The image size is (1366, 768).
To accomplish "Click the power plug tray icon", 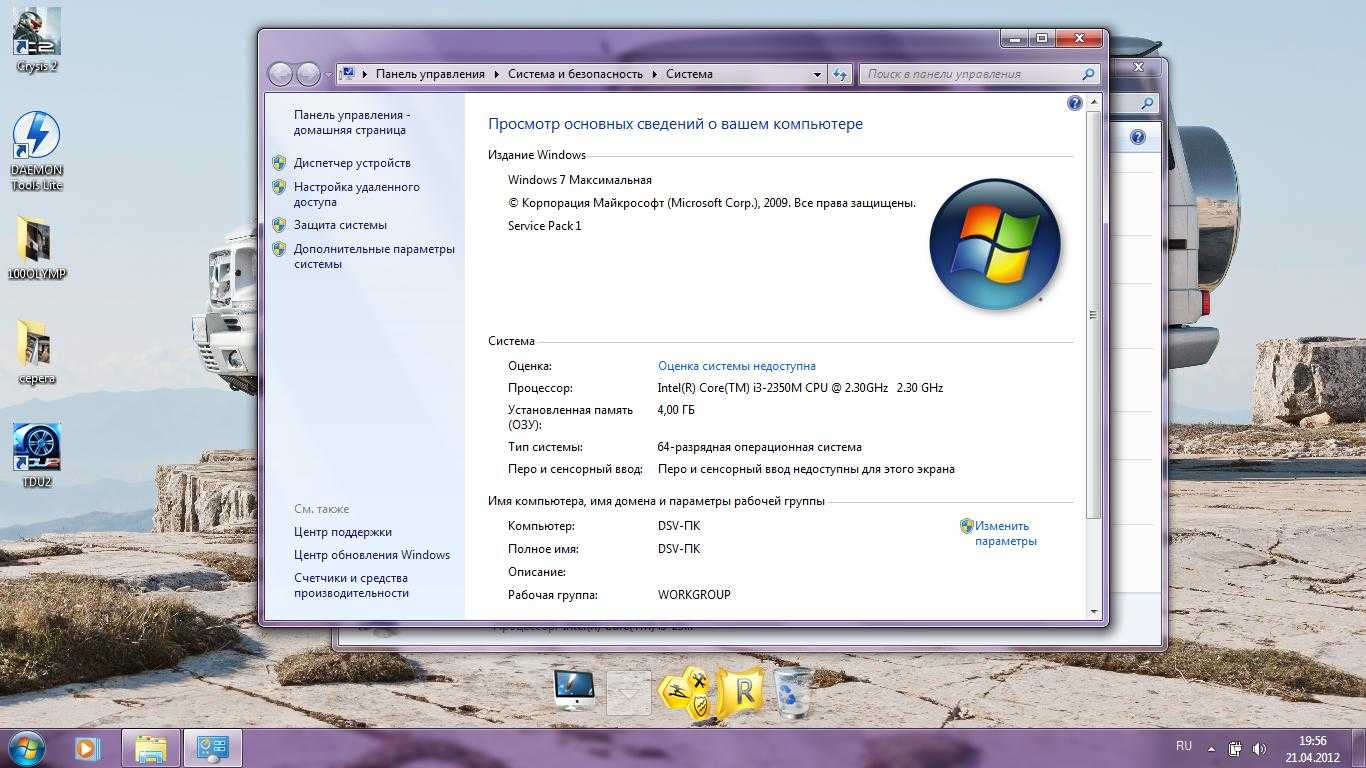I will pyautogui.click(x=1236, y=748).
